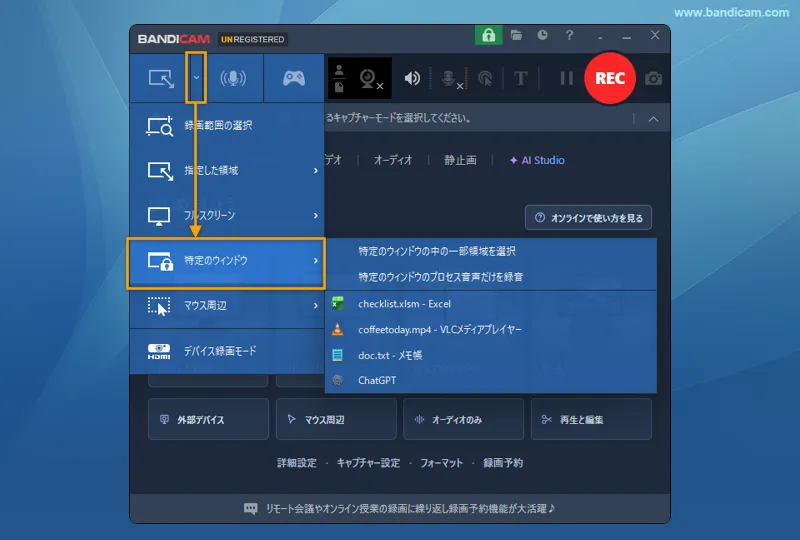Open 指定した領域 submenu
Screen dimensions: 800x540
[x=227, y=170]
